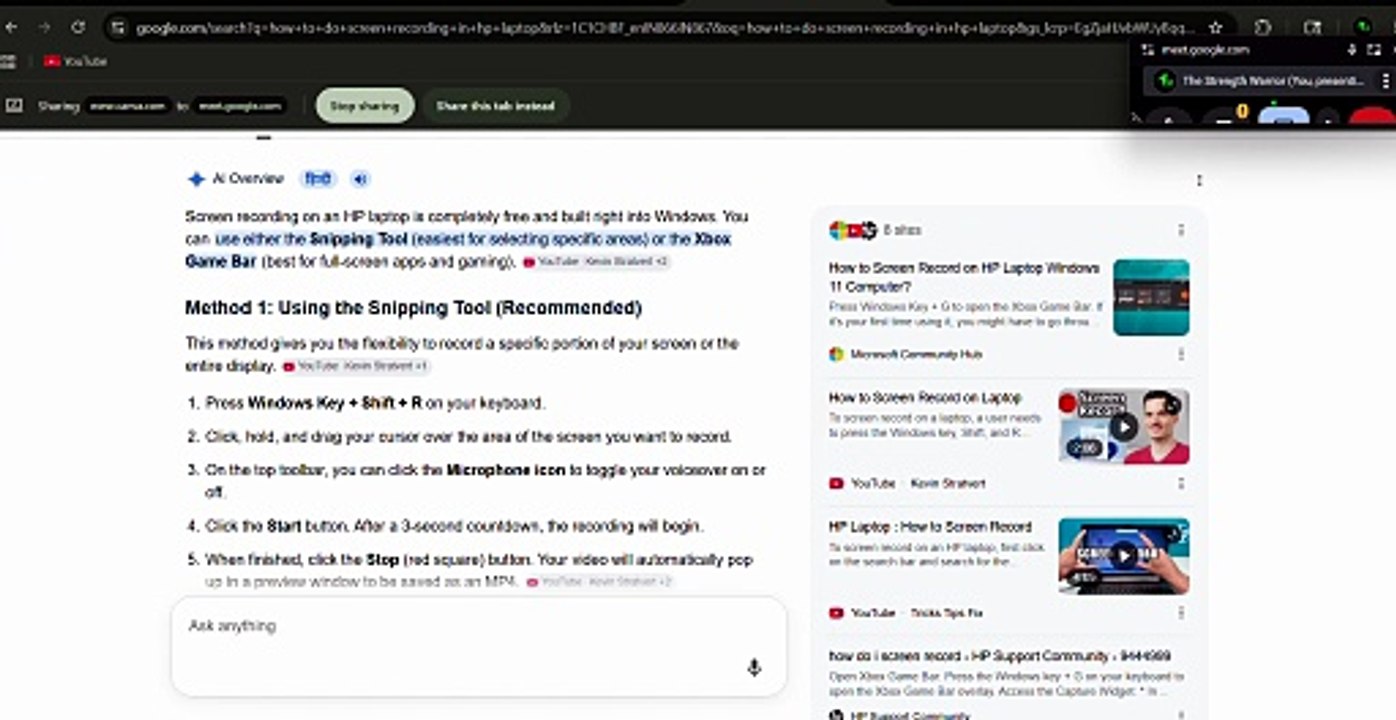The width and height of the screenshot is (1396, 720).
Task: Open more options for Kevin Stratvert result
Action: pyautogui.click(x=1181, y=483)
